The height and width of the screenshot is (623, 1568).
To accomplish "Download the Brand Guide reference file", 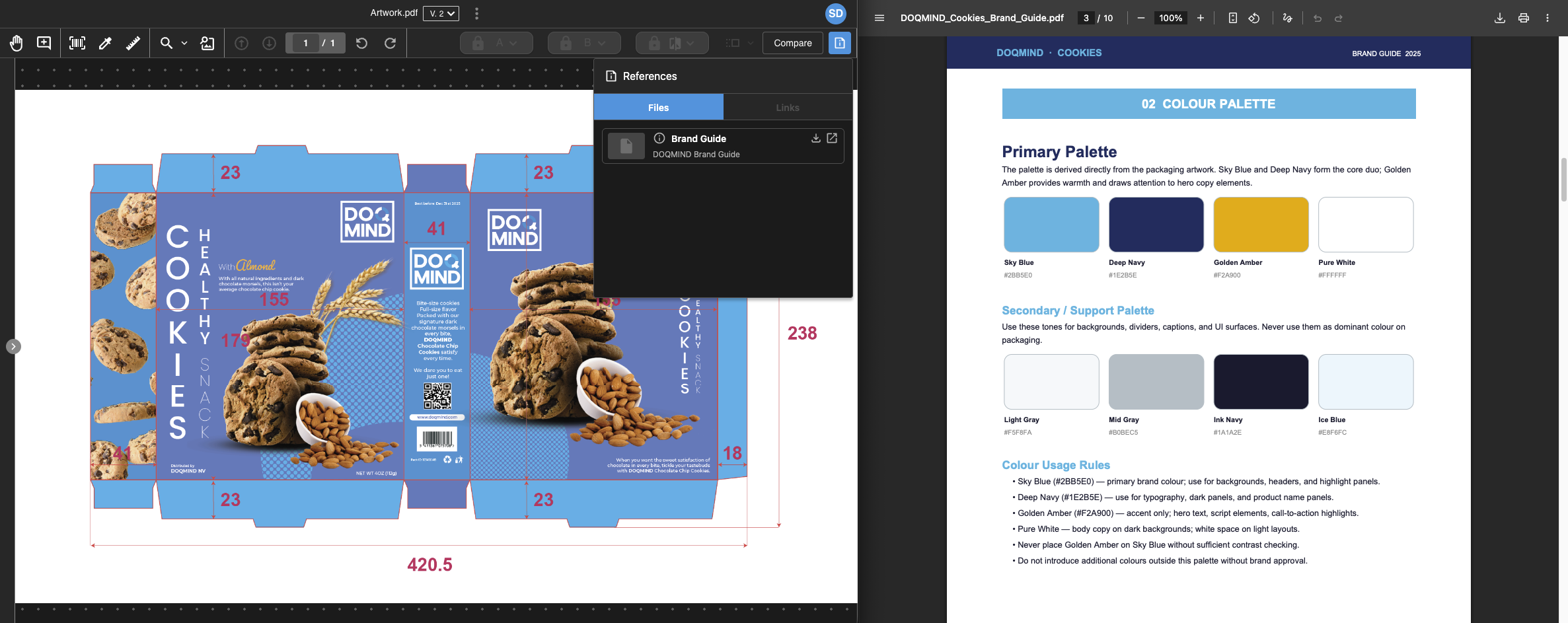I will 816,138.
